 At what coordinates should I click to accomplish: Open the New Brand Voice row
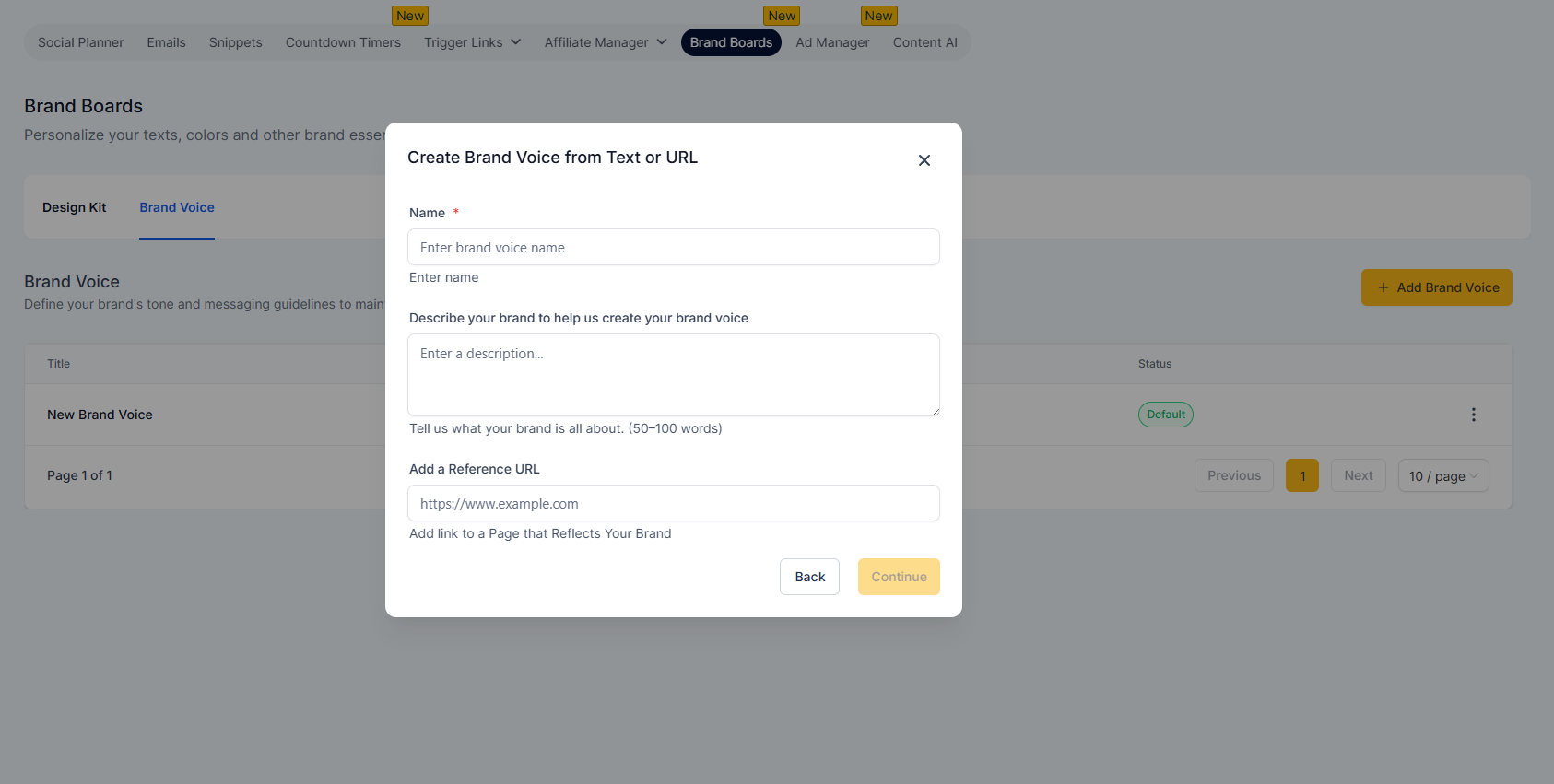(x=100, y=415)
